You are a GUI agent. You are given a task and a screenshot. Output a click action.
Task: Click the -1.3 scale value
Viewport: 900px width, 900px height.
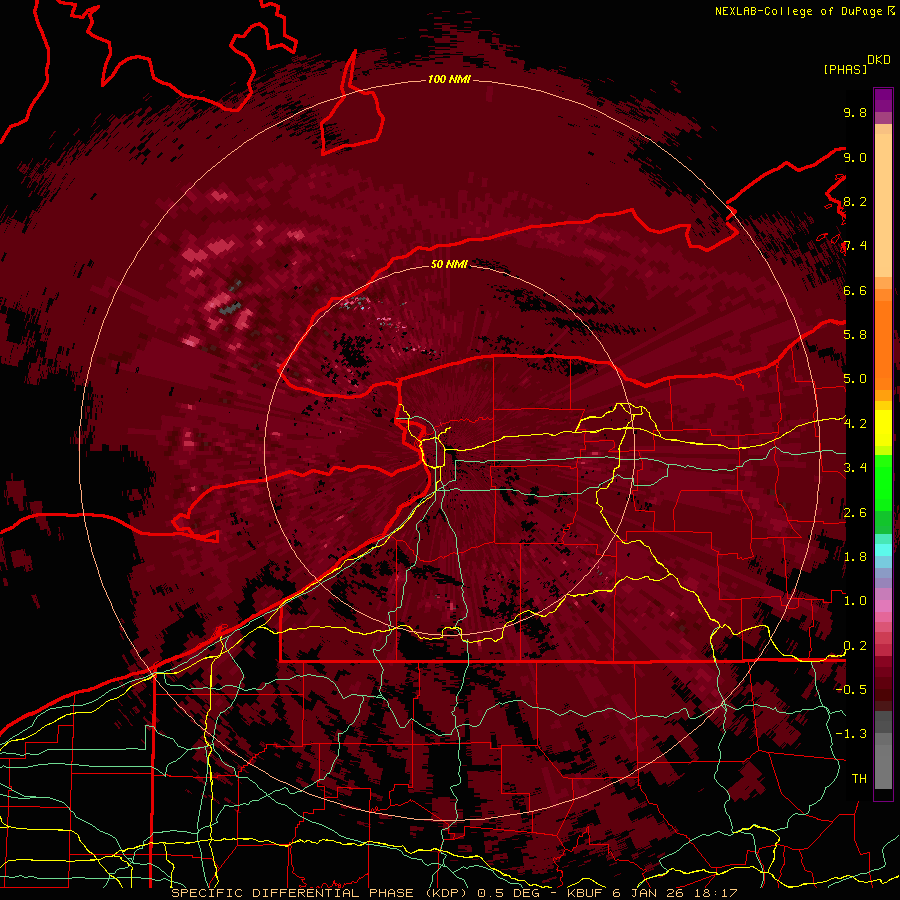[x=851, y=734]
